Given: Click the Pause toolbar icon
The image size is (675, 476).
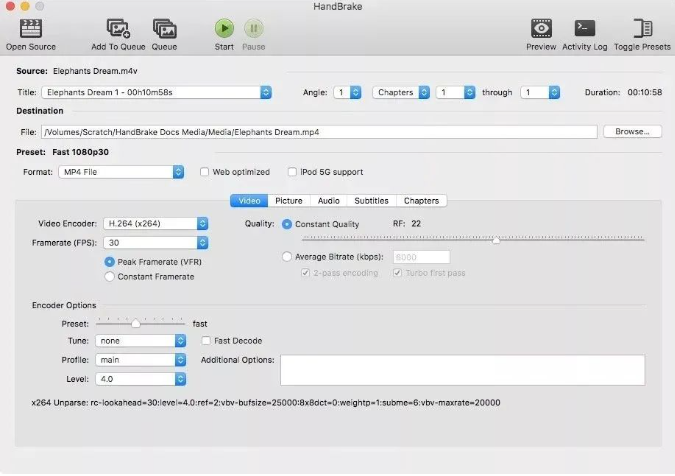Looking at the screenshot, I should [254, 28].
